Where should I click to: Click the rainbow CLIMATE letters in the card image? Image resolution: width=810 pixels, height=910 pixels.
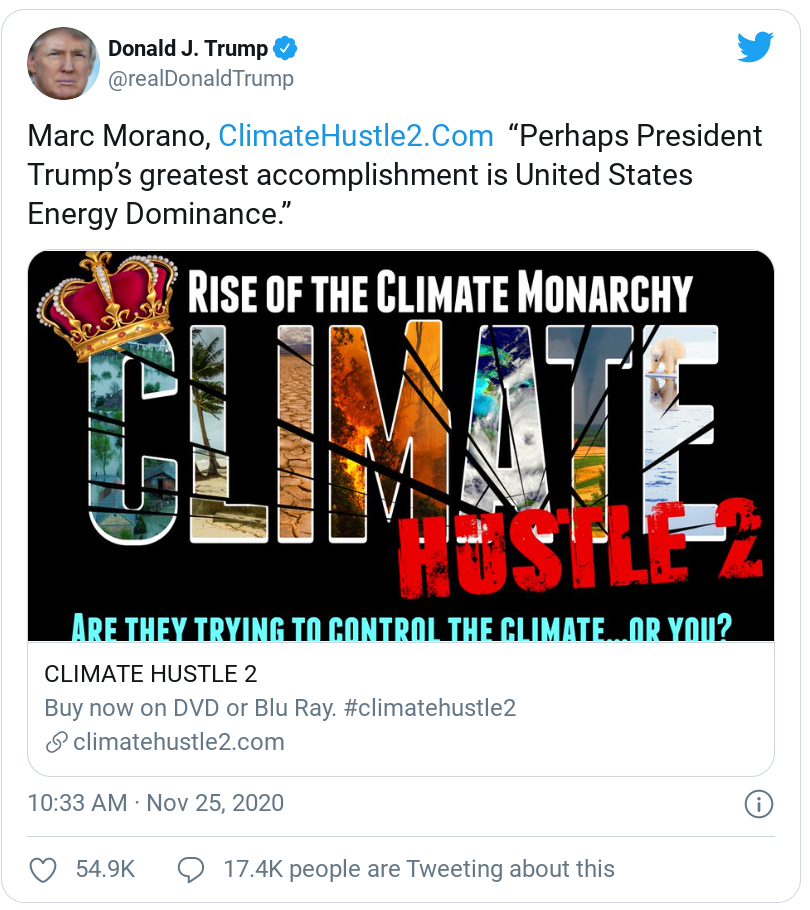tap(400, 420)
